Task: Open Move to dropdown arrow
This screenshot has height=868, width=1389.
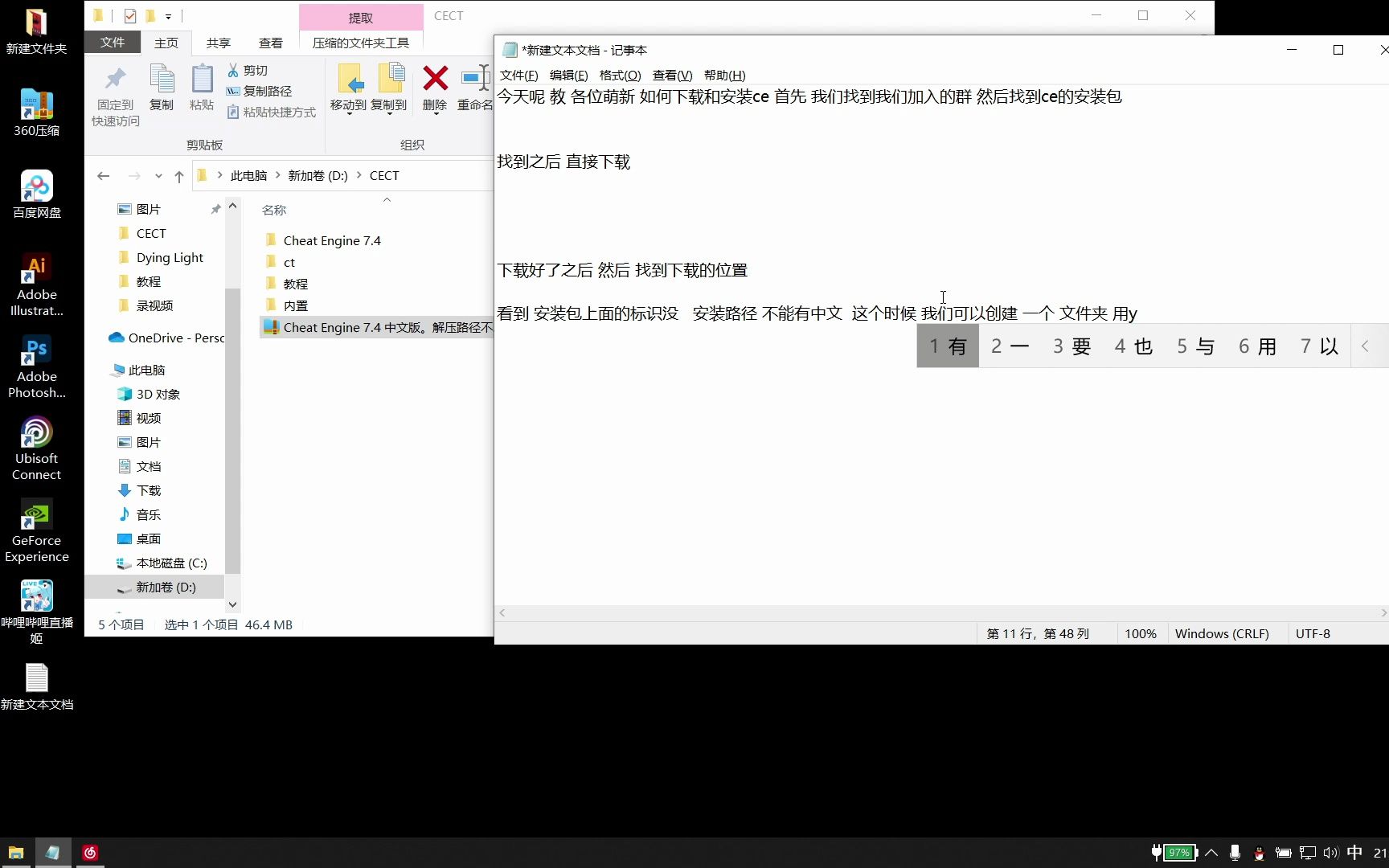Action: tap(349, 114)
